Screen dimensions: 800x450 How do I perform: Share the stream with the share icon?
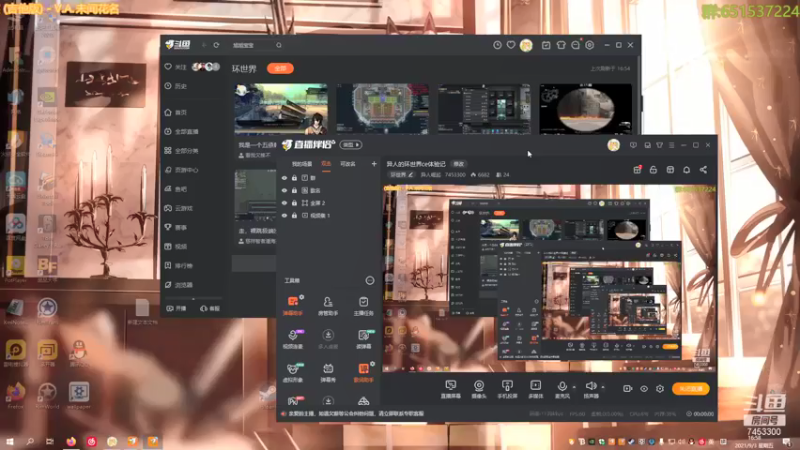pos(704,170)
